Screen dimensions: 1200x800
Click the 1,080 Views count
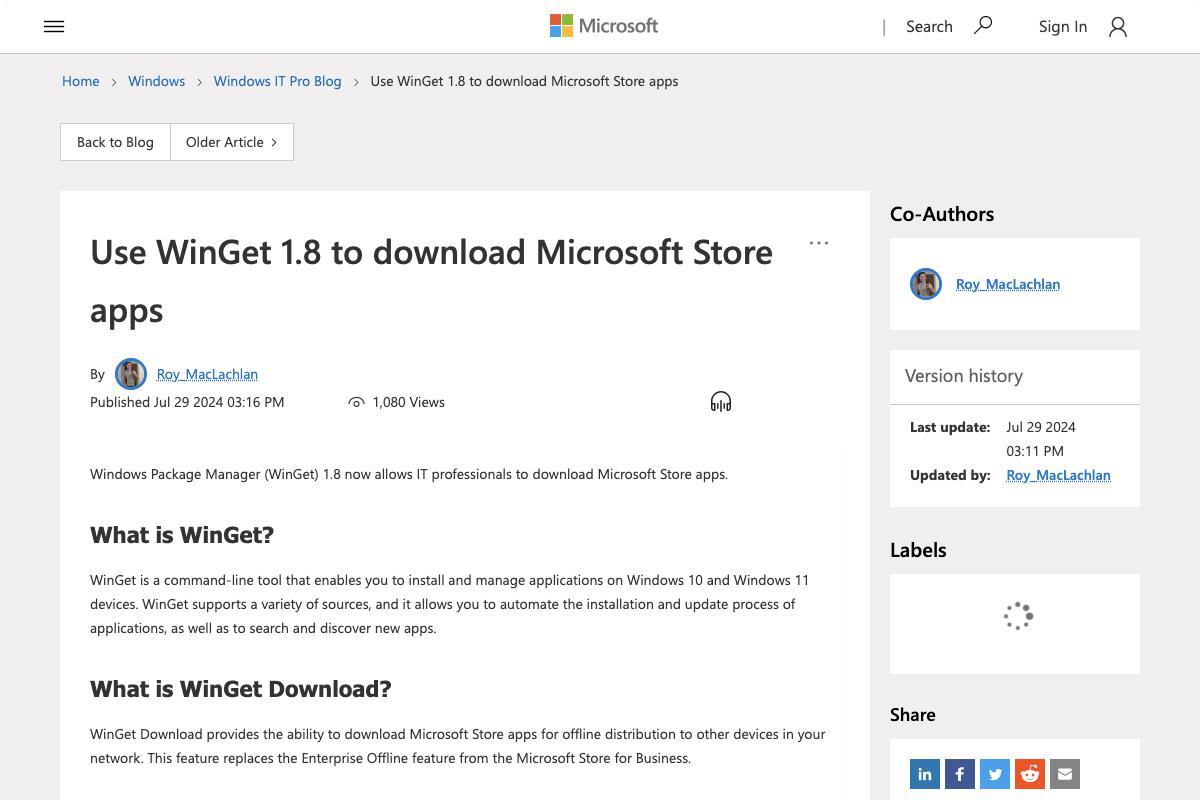pyautogui.click(x=408, y=402)
